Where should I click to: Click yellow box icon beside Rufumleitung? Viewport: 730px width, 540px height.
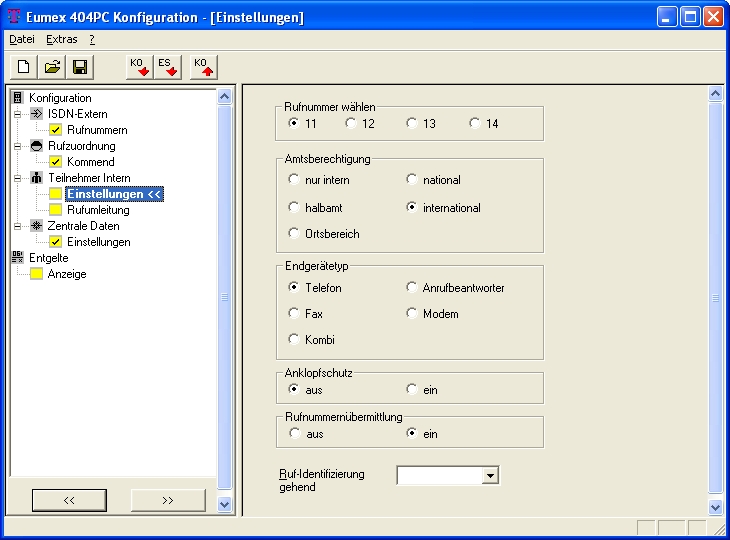point(55,210)
